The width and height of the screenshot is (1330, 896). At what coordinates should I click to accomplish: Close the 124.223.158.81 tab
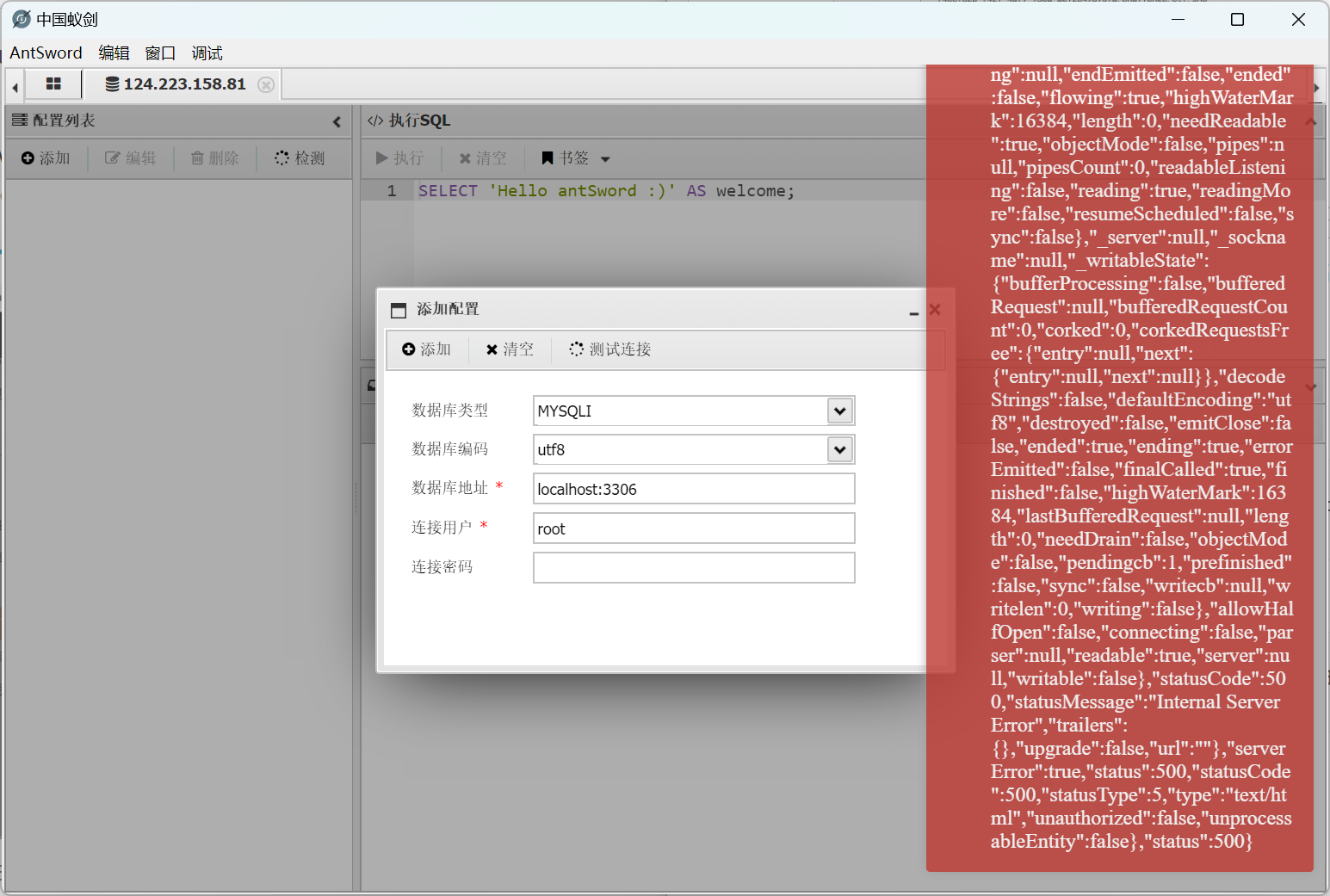[x=266, y=84]
